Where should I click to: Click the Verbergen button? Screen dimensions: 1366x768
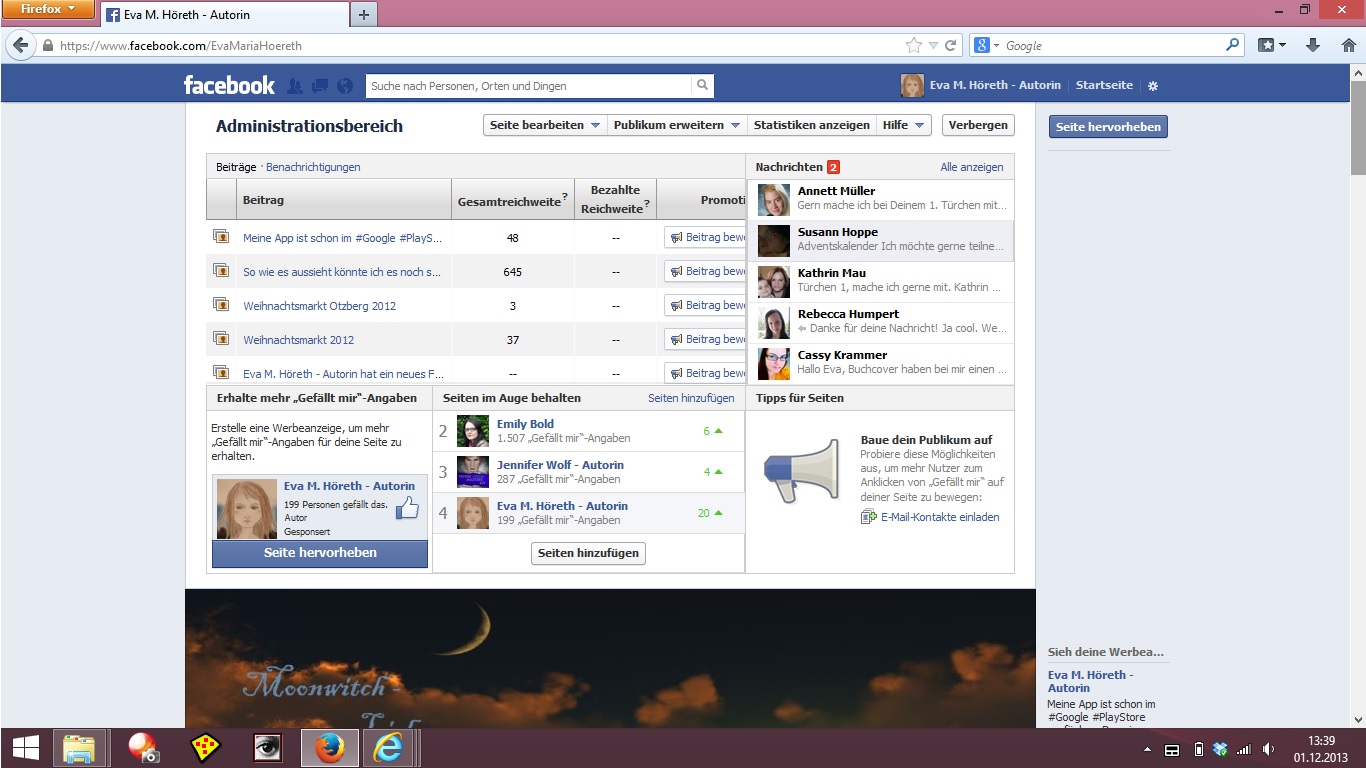978,125
